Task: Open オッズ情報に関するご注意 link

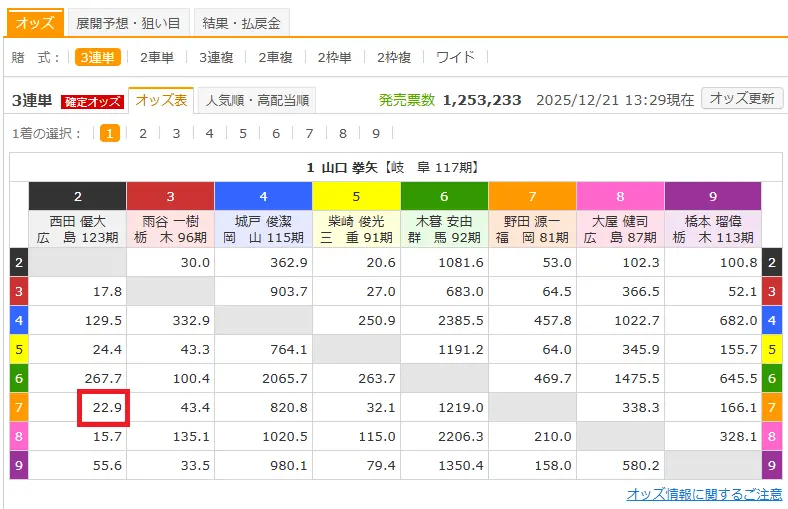Action: tap(704, 494)
